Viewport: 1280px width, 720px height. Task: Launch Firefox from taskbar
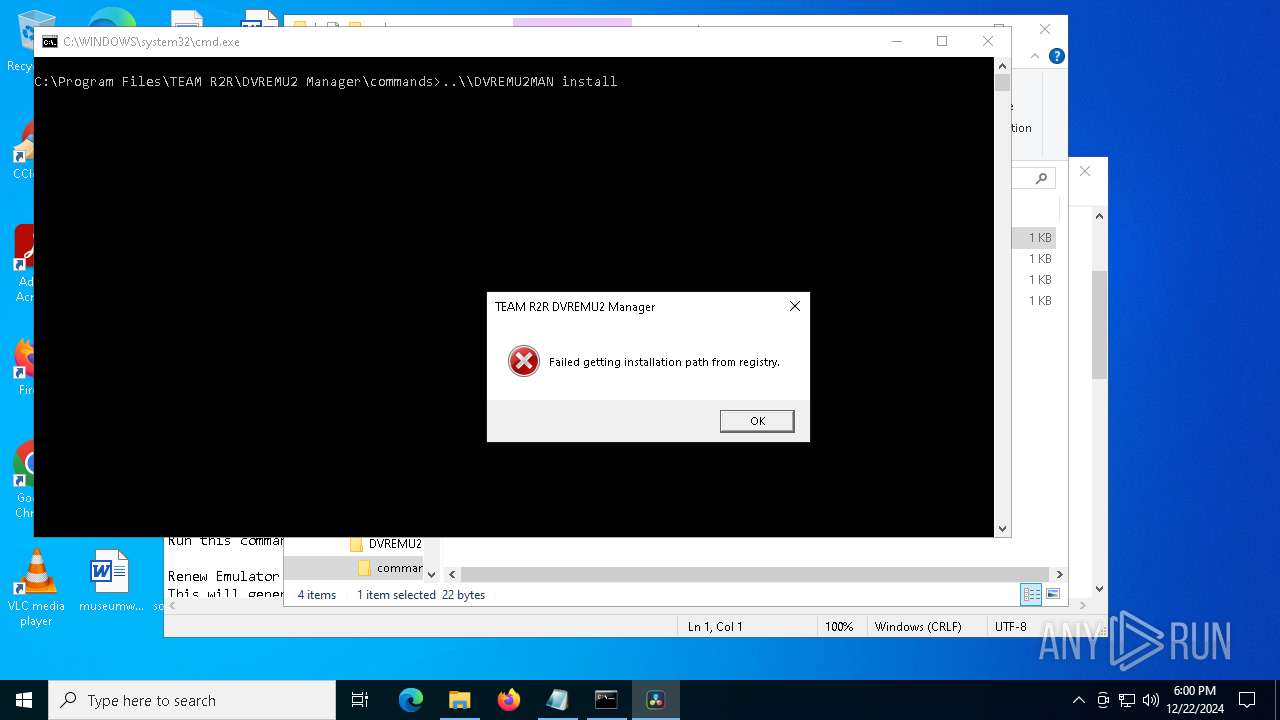(x=508, y=700)
